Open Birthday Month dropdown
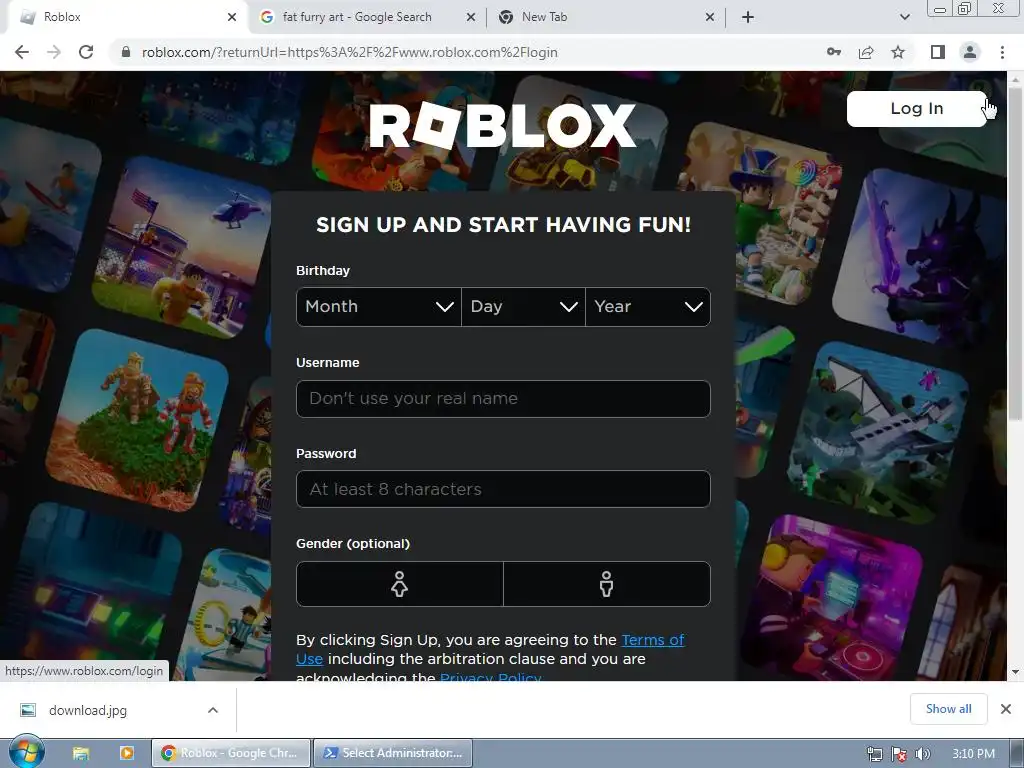Viewport: 1024px width, 768px height. 379,307
